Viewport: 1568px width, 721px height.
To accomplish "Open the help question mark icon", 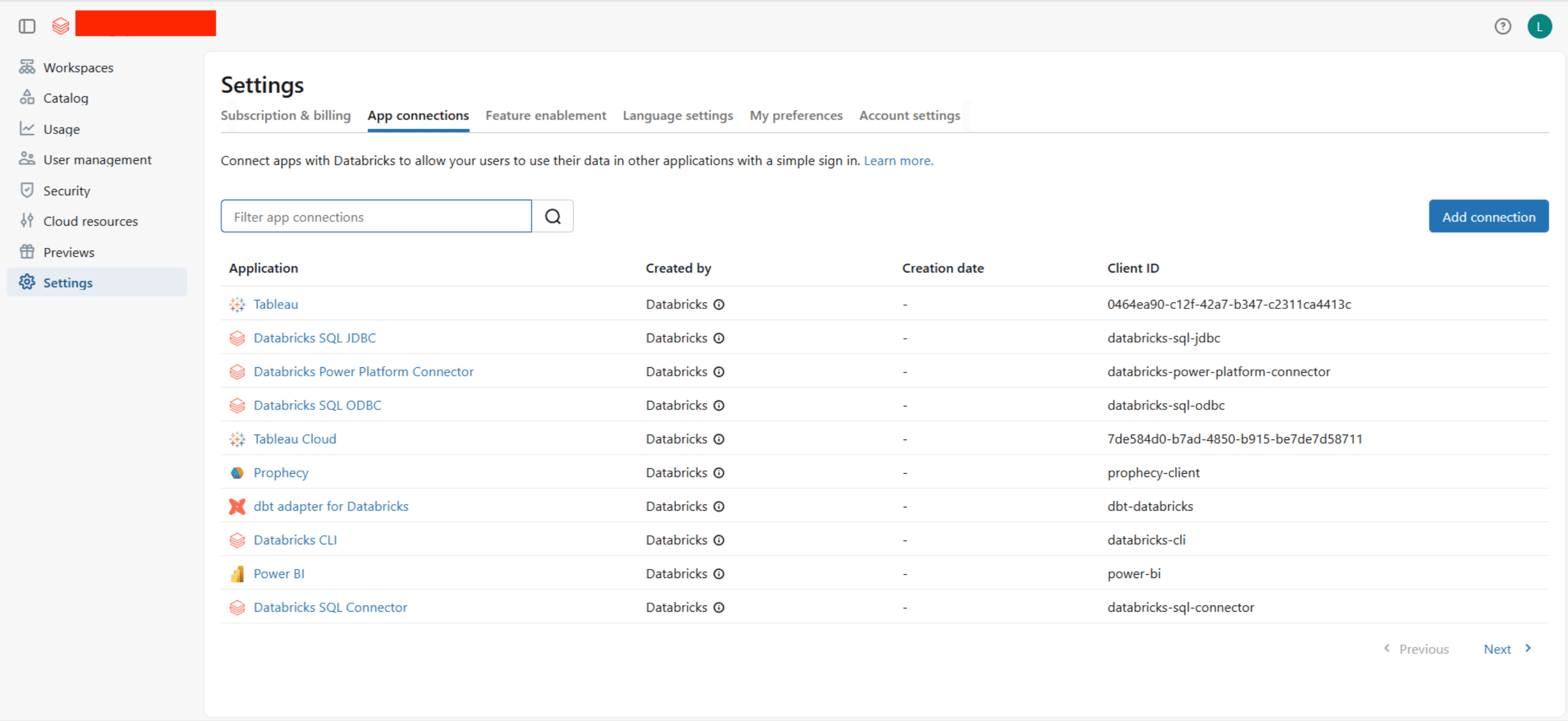I will [1502, 26].
